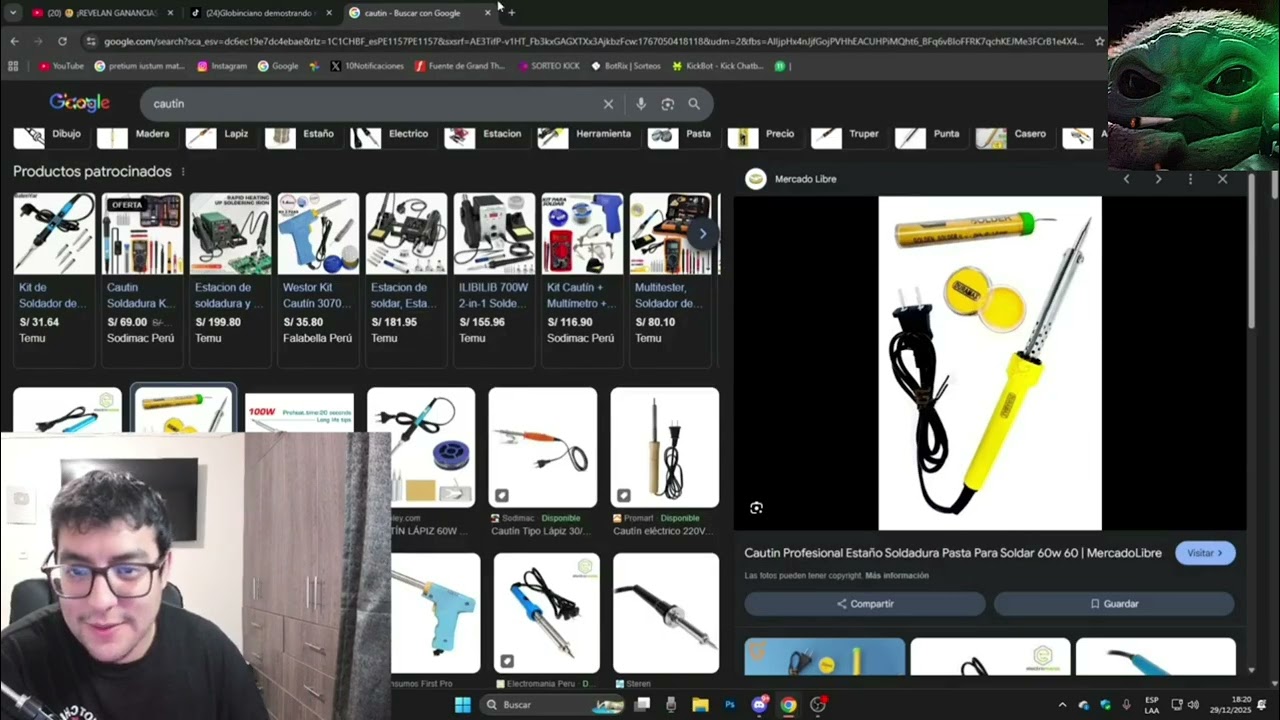Close the cautin - Buscar con Google tab
The width and height of the screenshot is (1280, 720).
tap(488, 13)
